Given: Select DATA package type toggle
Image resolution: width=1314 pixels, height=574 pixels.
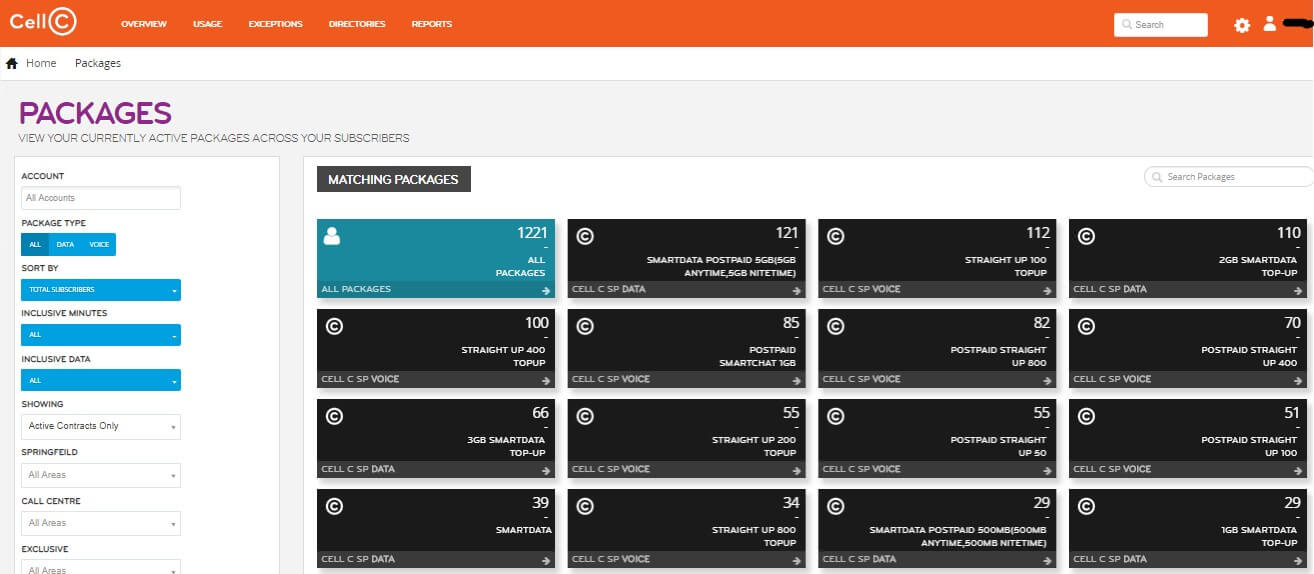Looking at the screenshot, I should pyautogui.click(x=65, y=244).
